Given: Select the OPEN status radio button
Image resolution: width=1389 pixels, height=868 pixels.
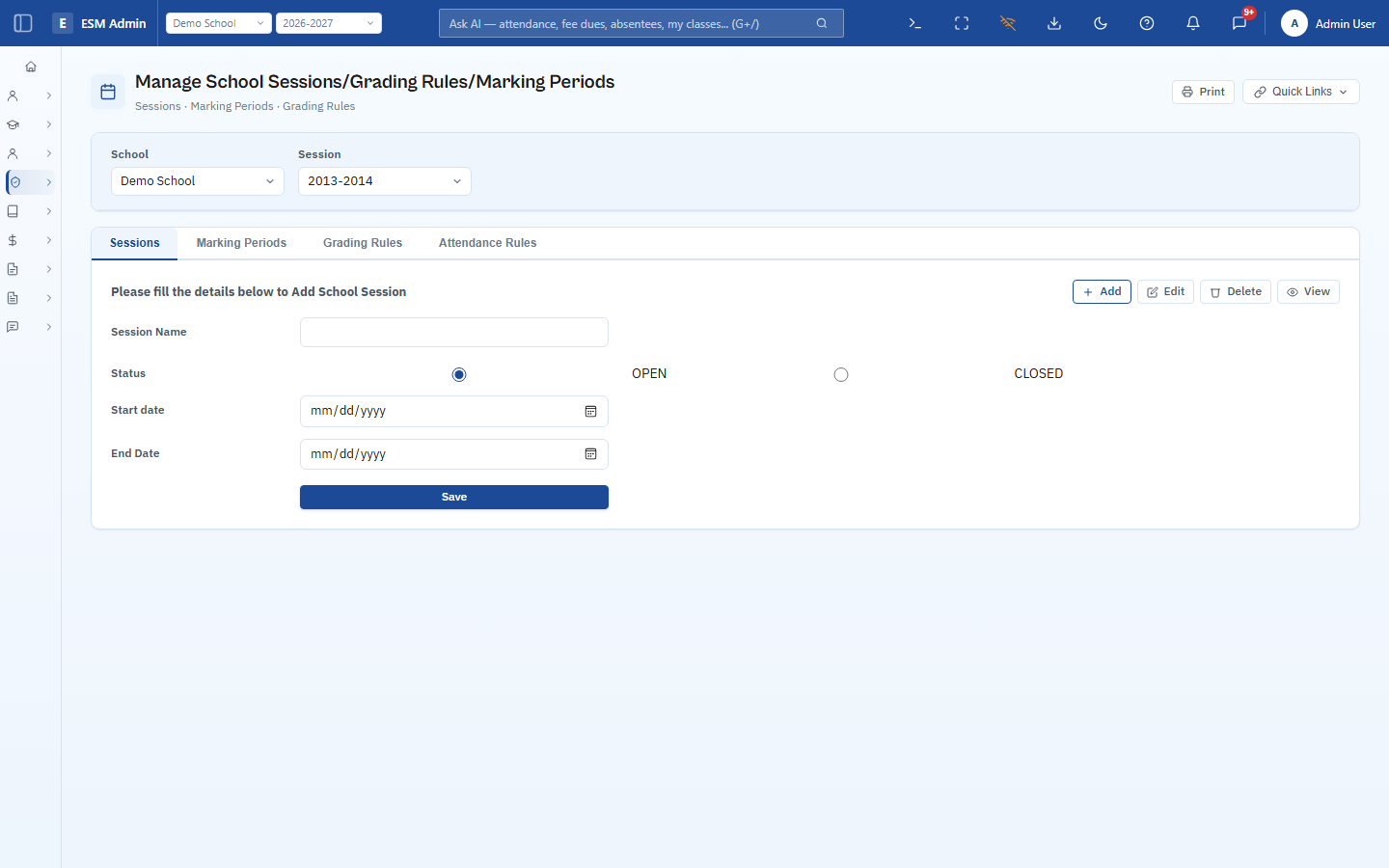Looking at the screenshot, I should tap(459, 374).
